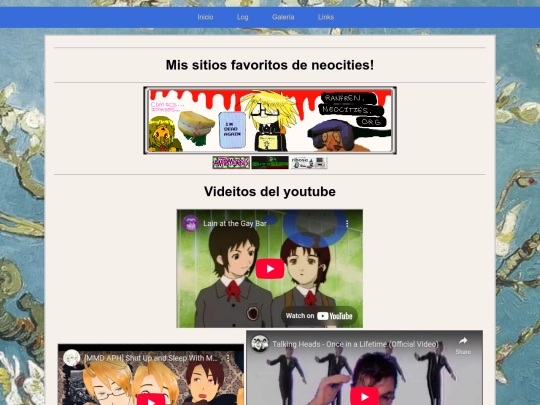Click the black and green site badge

(270, 163)
